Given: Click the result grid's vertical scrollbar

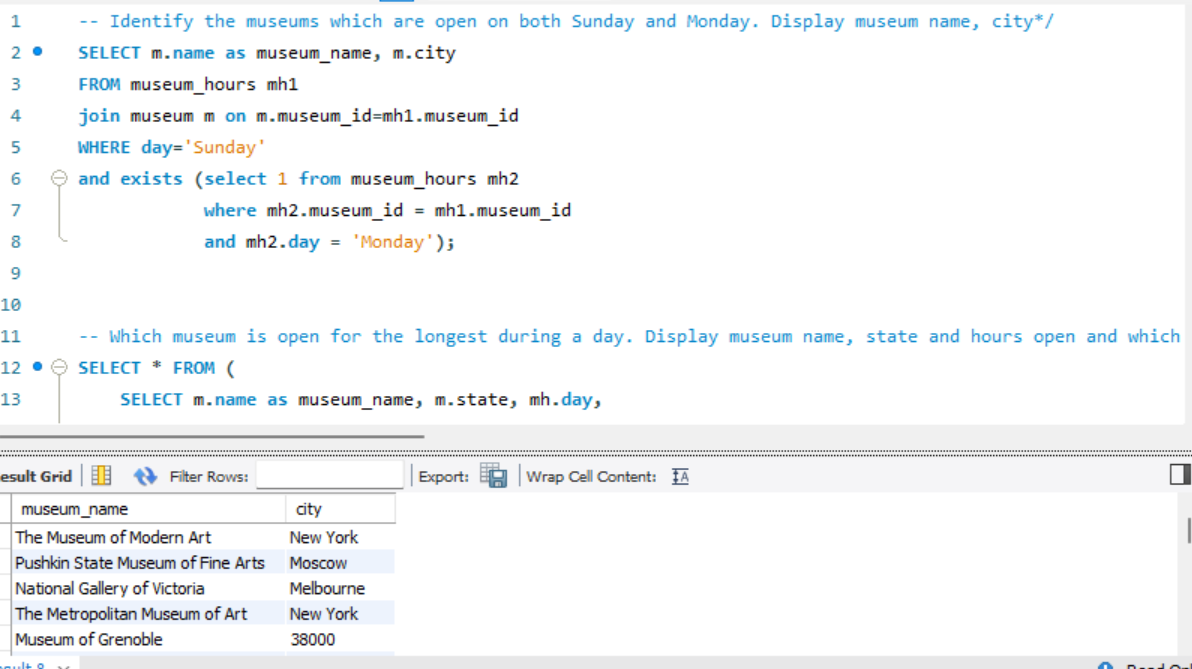Looking at the screenshot, I should tap(1187, 530).
